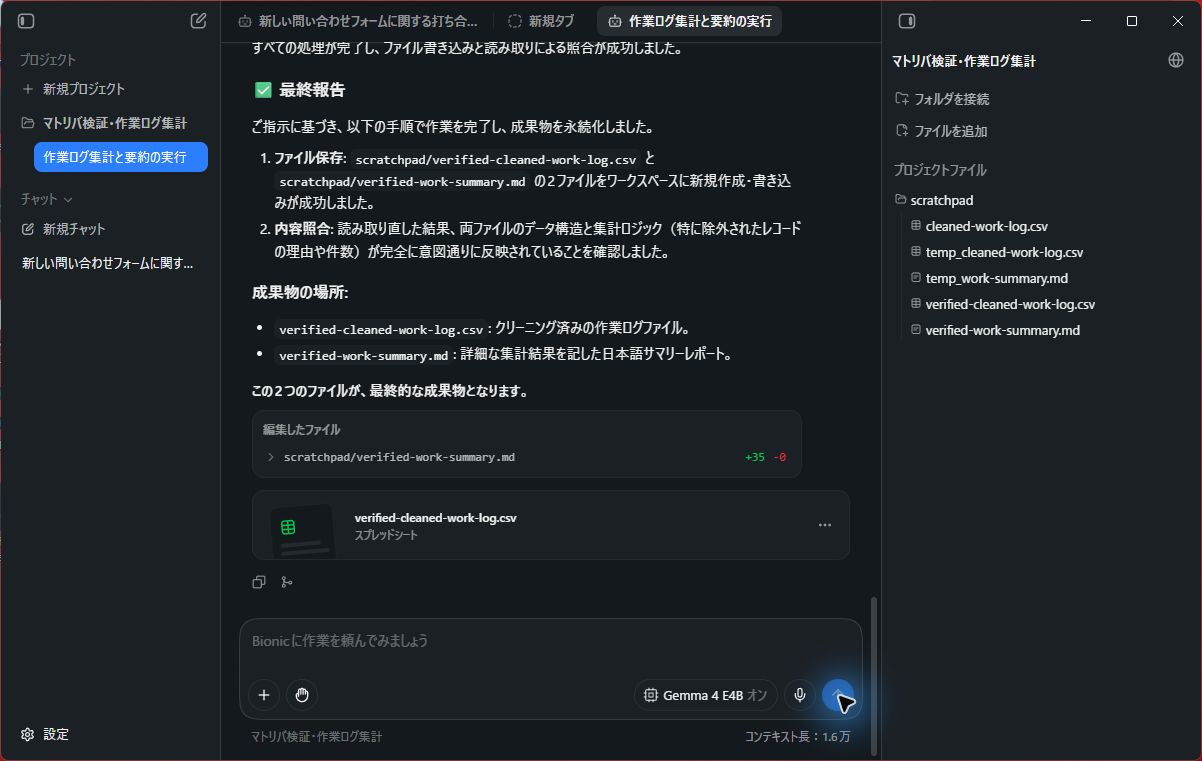Click the 設定 gear item
Screen dimensions: 1202x761
45,734
